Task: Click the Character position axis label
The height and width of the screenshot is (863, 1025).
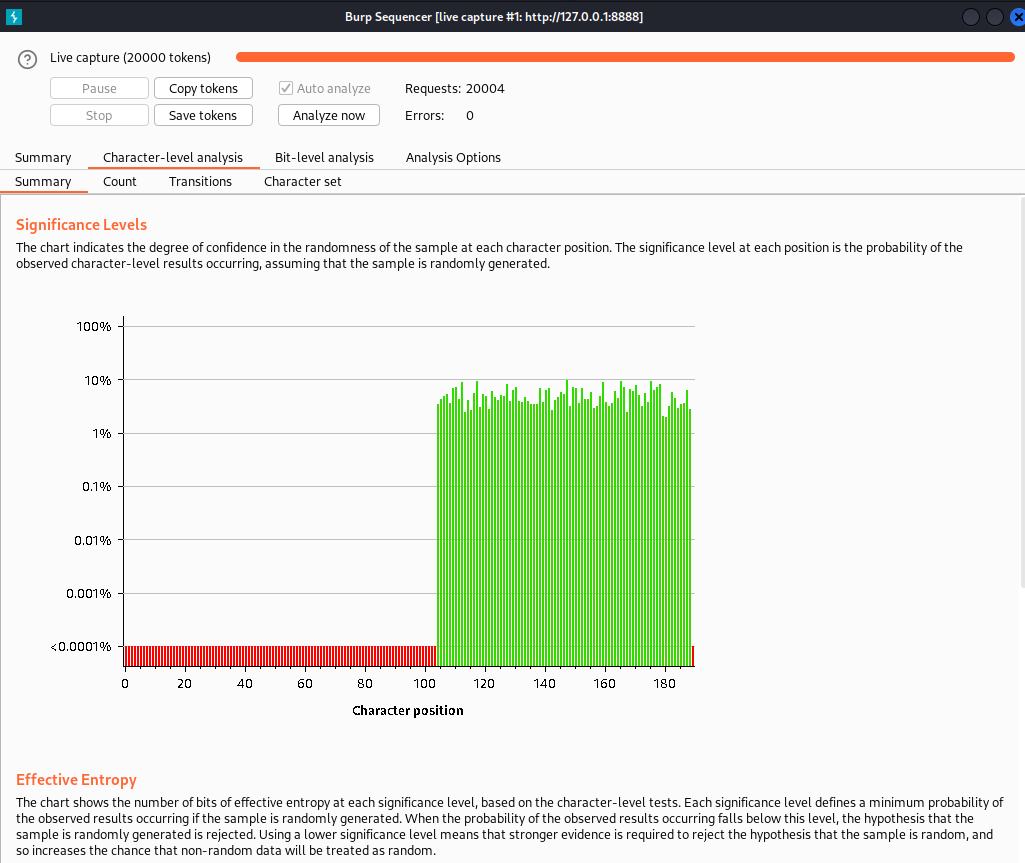Action: click(x=407, y=711)
